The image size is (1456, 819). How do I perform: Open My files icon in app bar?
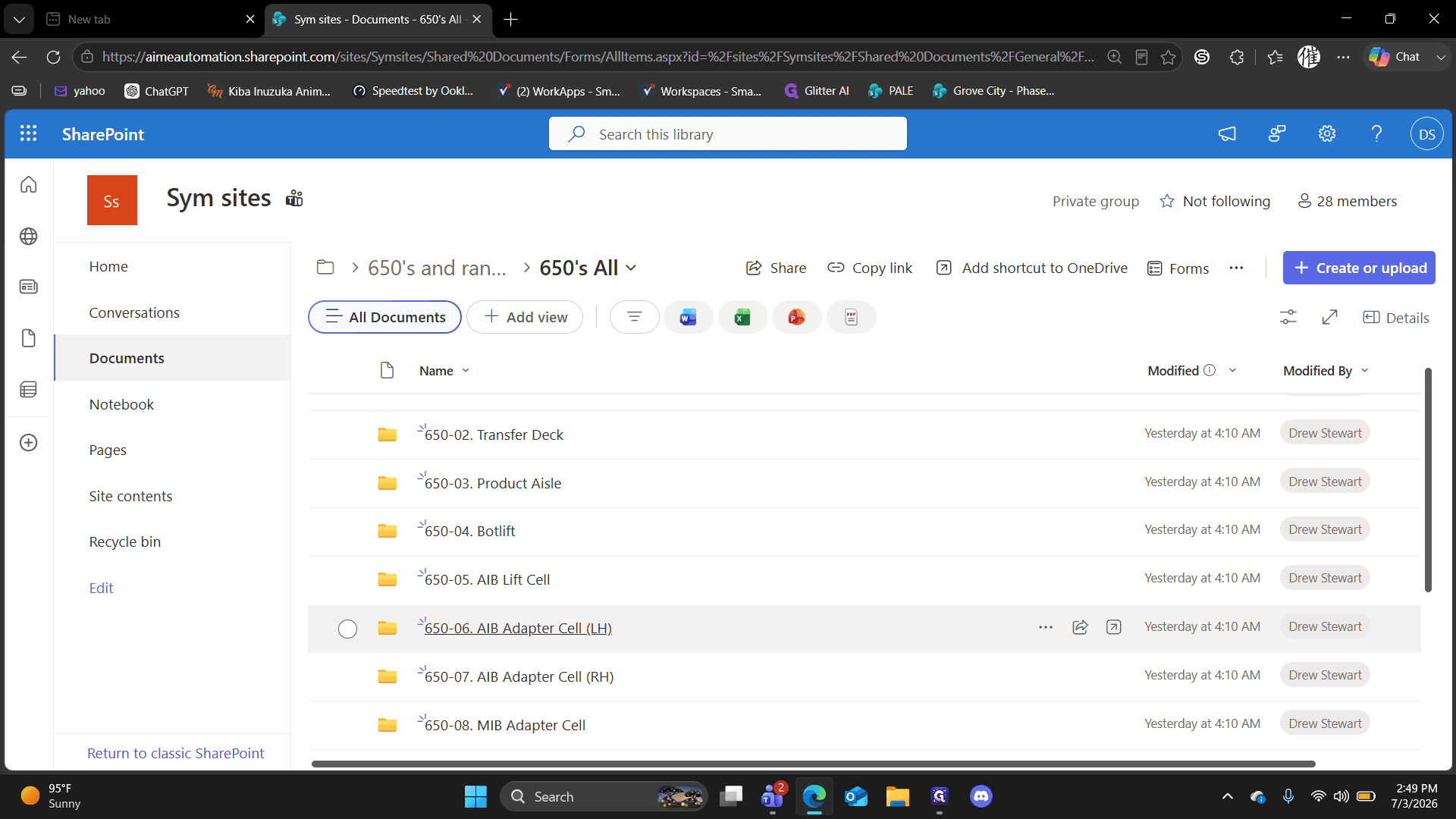pos(29,338)
